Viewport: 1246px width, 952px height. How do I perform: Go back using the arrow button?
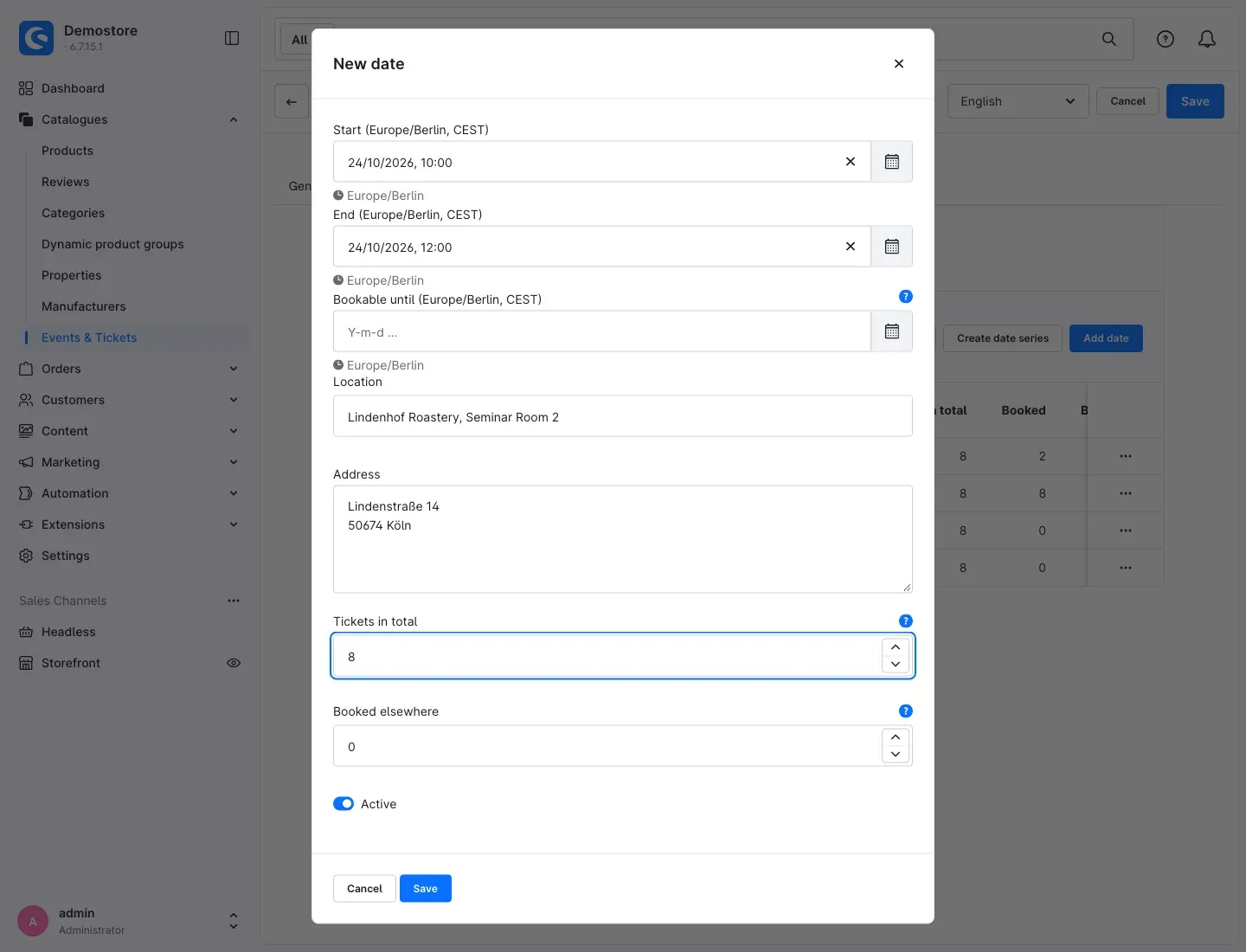[292, 101]
